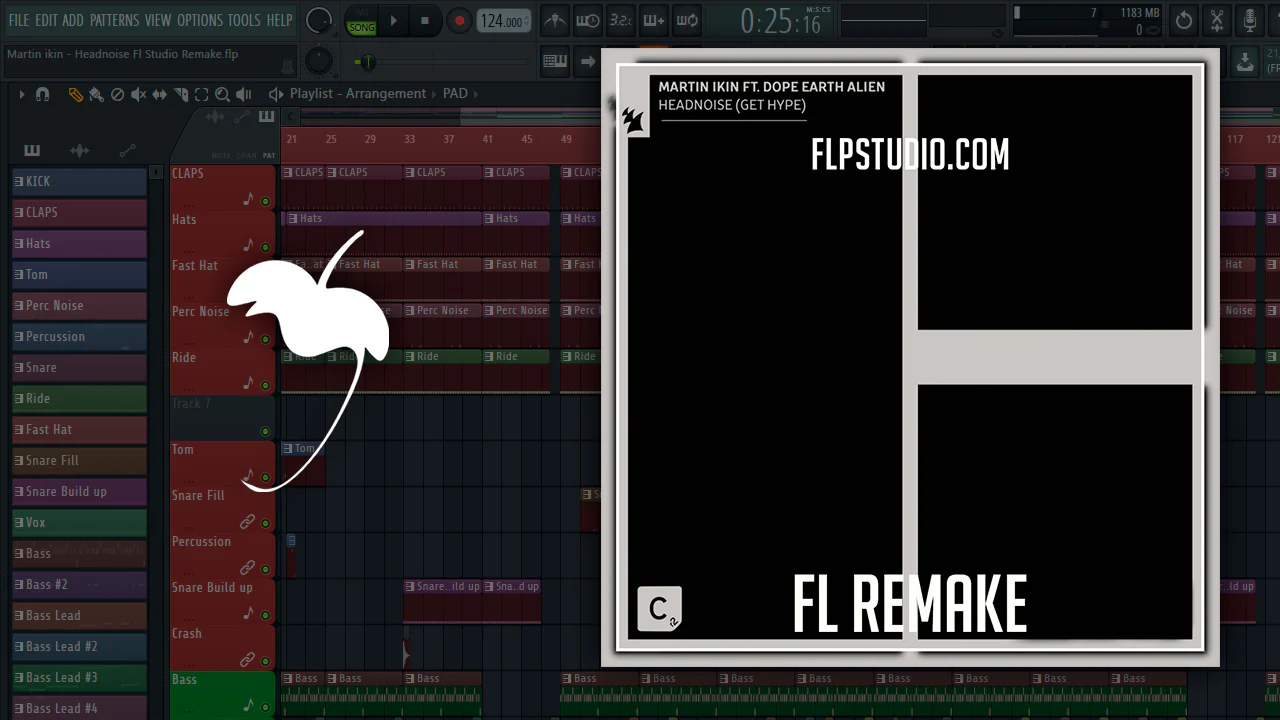The width and height of the screenshot is (1280, 720).
Task: Select the Playback speaker tool
Action: [243, 94]
